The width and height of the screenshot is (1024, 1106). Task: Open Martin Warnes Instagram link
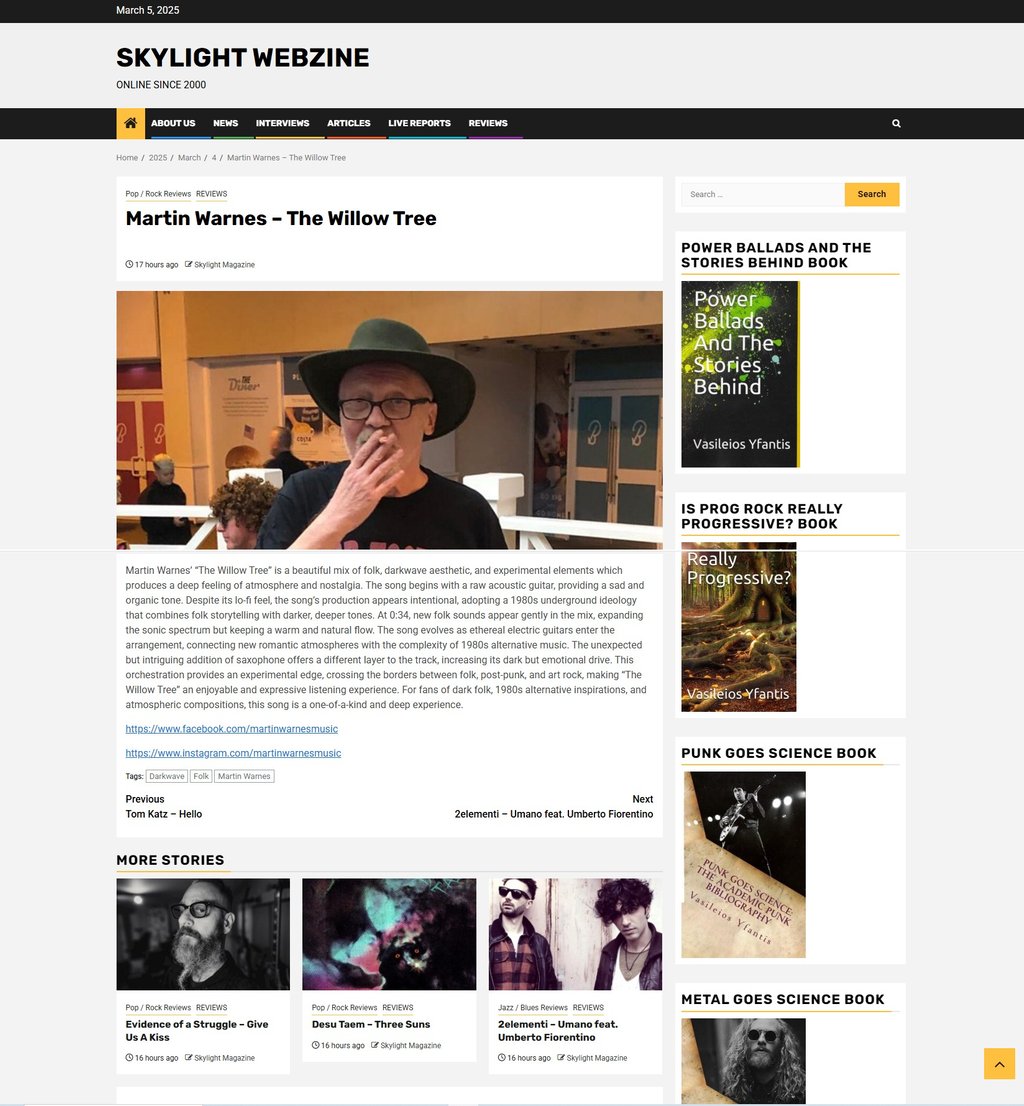pyautogui.click(x=233, y=753)
